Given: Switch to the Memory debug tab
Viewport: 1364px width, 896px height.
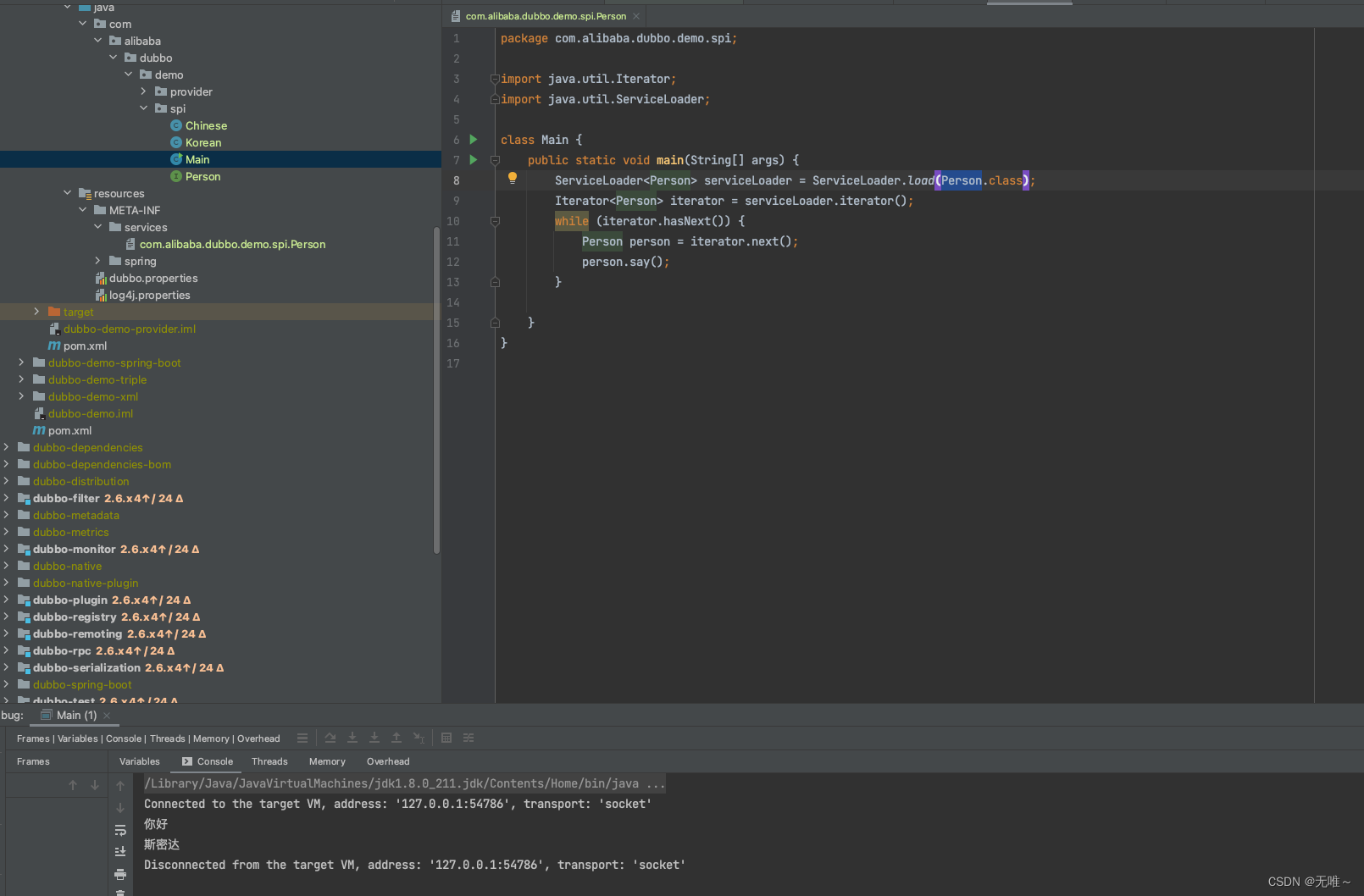Looking at the screenshot, I should pos(327,761).
